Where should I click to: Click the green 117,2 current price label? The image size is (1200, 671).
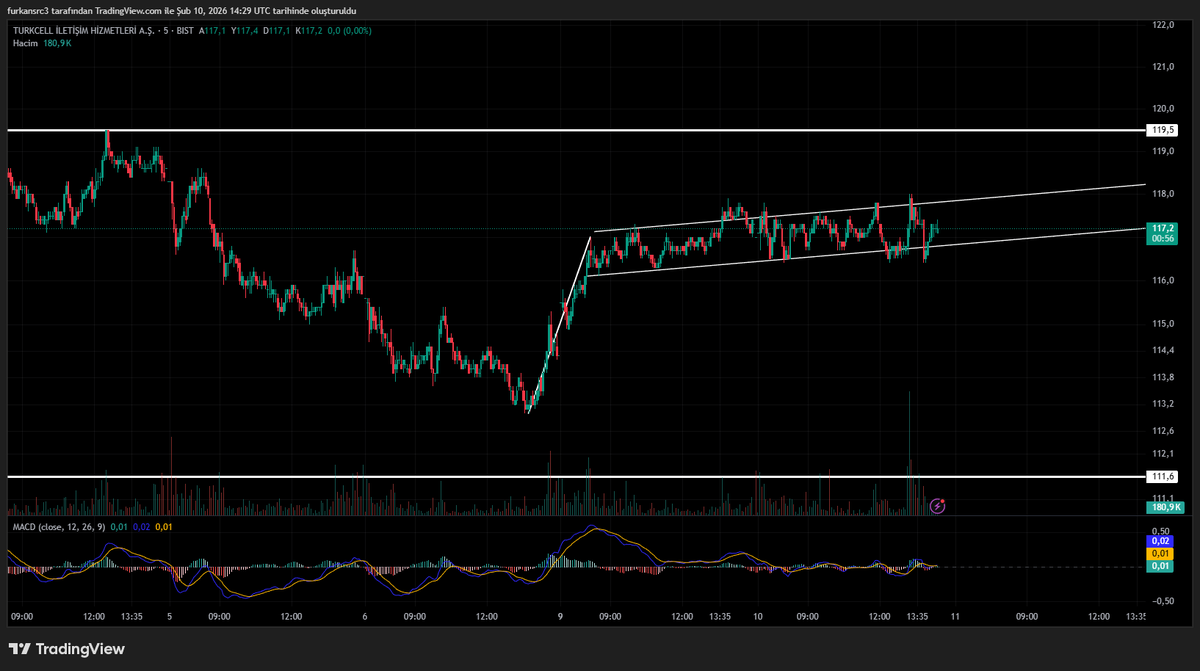tap(1162, 228)
